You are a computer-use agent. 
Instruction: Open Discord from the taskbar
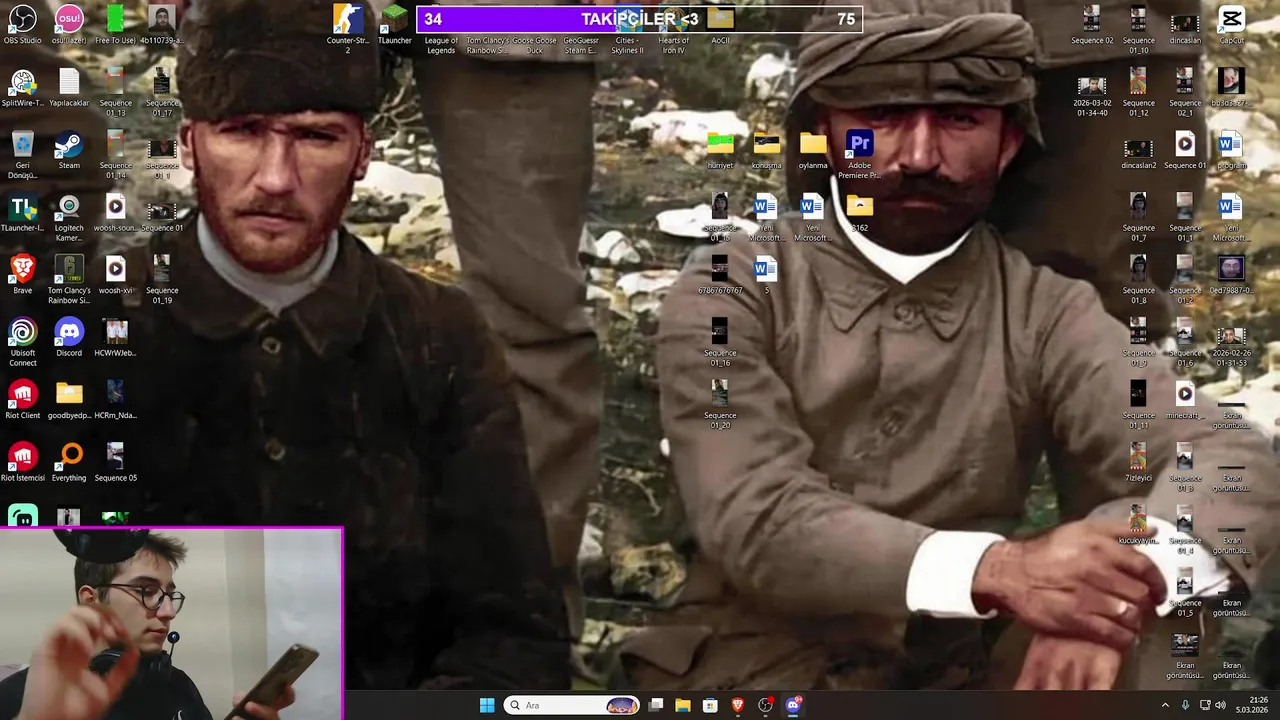[x=793, y=705]
